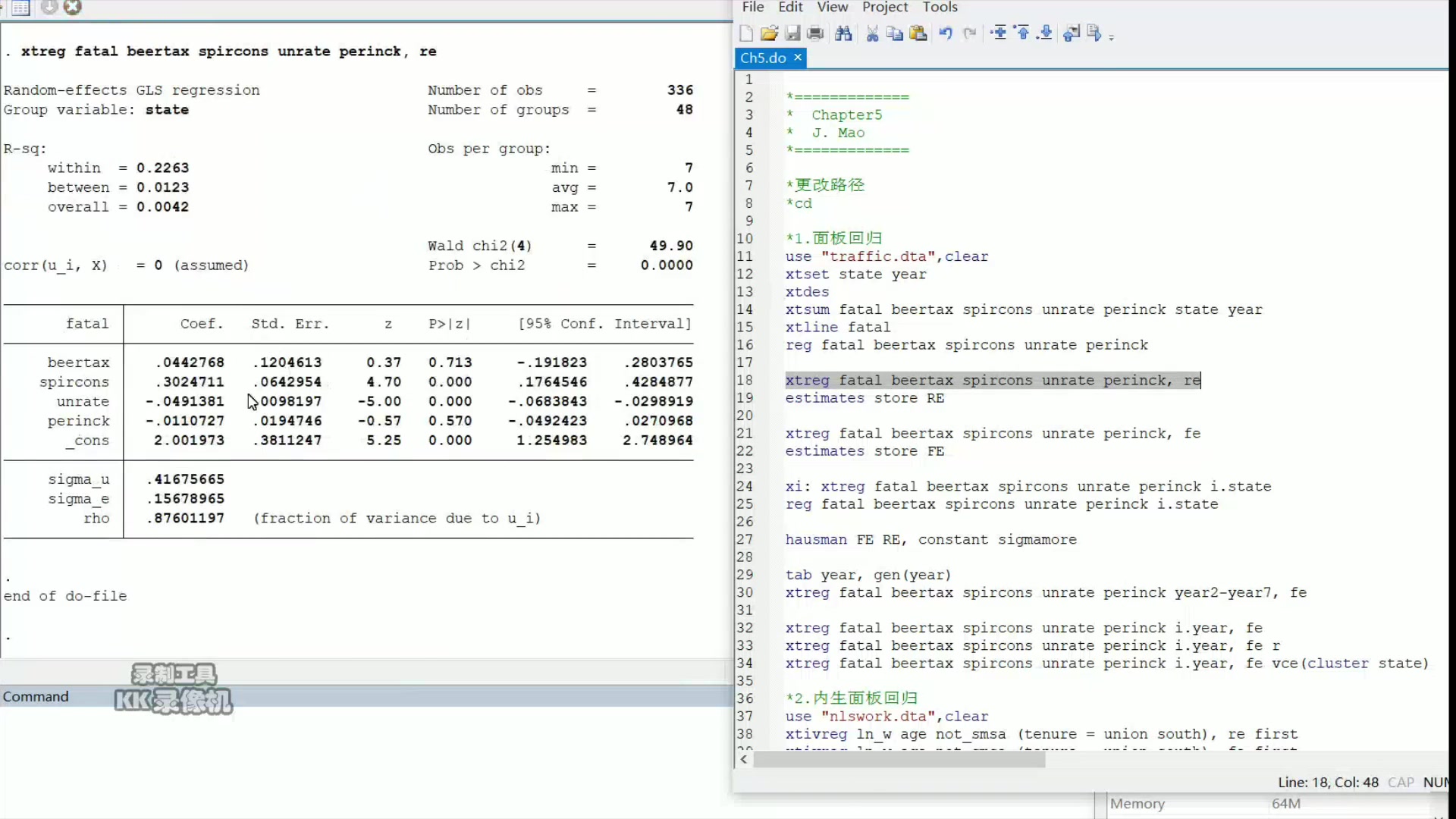The image size is (1456, 819).
Task: Click the line with 'vce(cluster state)'
Action: pos(1106,664)
